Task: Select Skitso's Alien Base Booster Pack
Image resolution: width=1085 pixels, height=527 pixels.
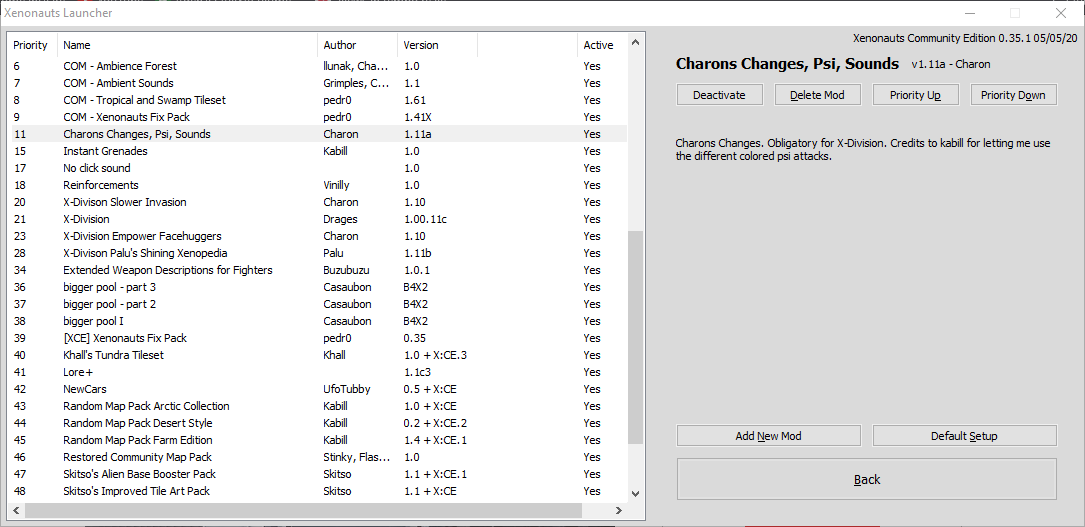Action: [318, 474]
